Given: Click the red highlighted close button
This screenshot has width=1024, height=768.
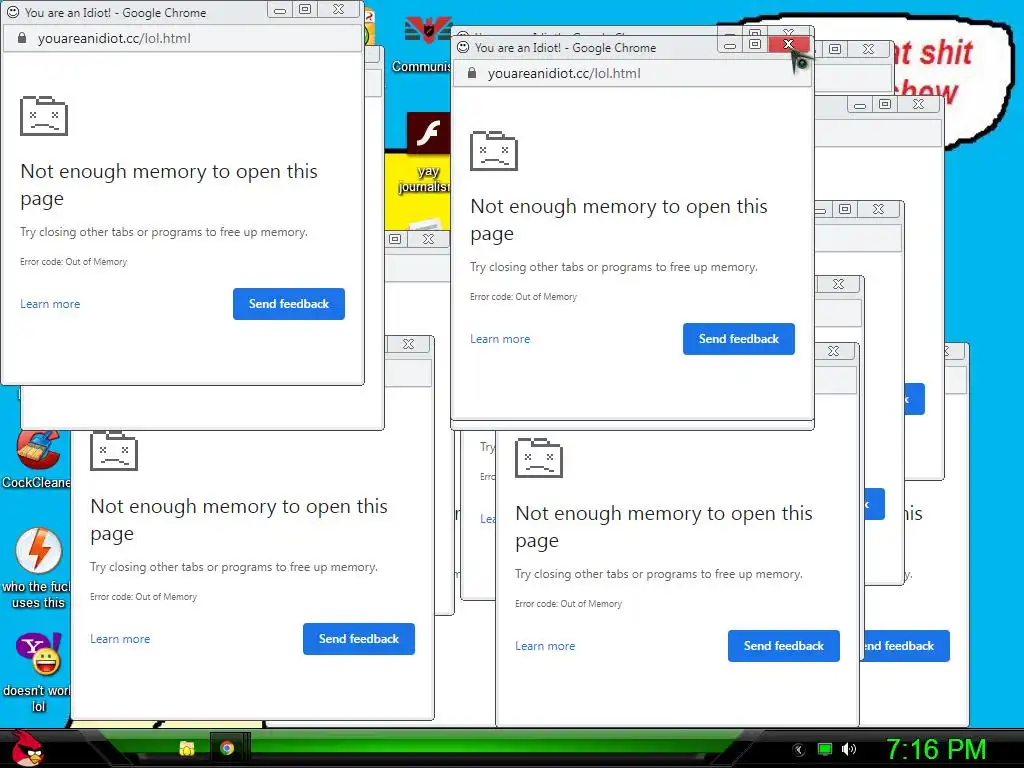Looking at the screenshot, I should (x=788, y=44).
